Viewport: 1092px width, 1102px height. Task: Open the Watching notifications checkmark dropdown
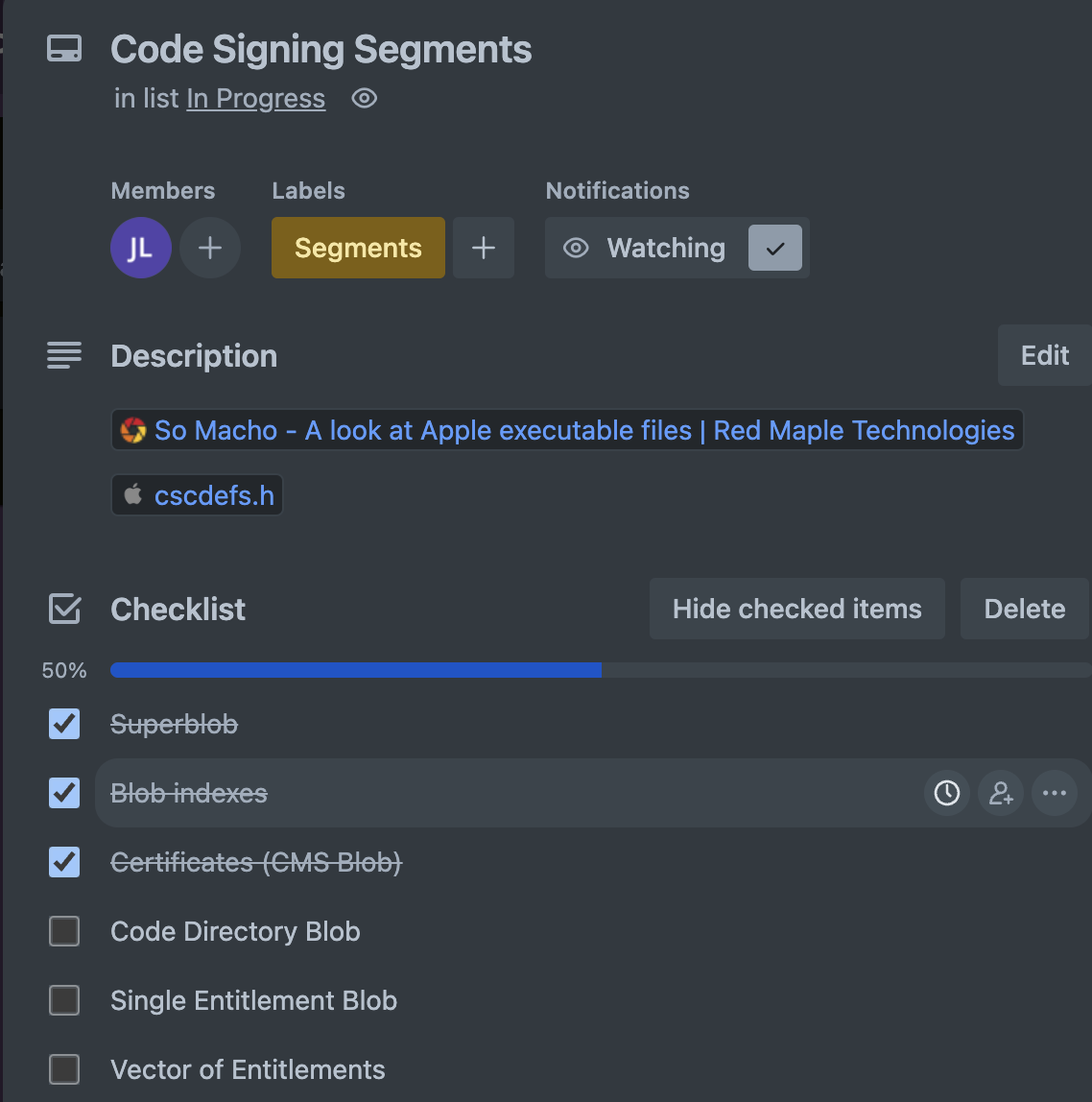(775, 247)
